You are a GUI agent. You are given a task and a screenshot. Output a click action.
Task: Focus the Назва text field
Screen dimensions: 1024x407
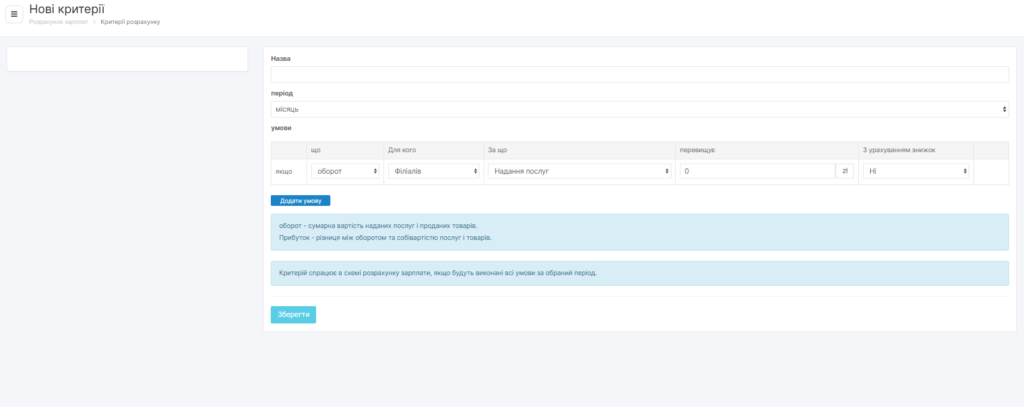(x=639, y=75)
